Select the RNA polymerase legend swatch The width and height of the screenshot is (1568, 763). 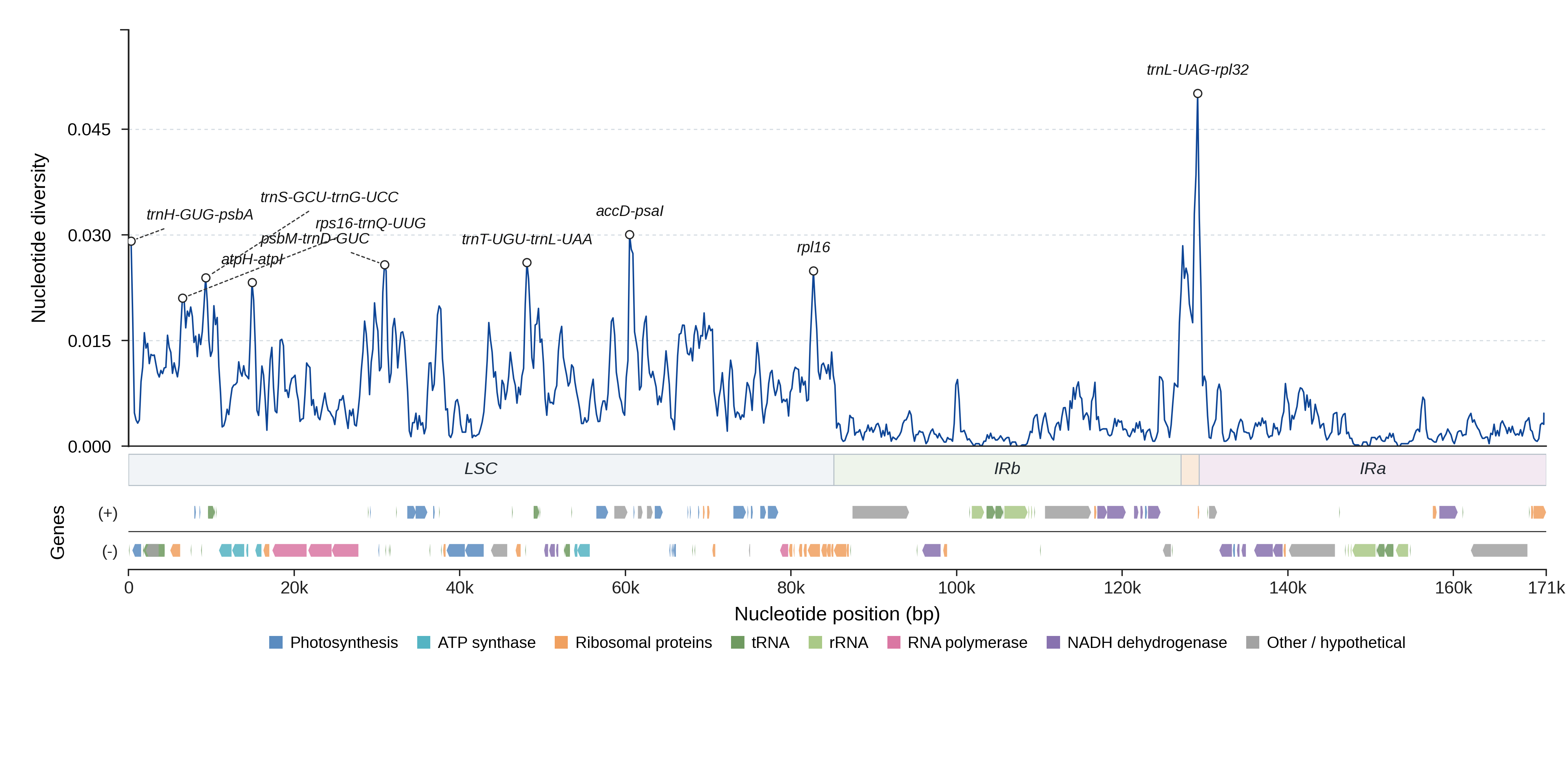(894, 642)
